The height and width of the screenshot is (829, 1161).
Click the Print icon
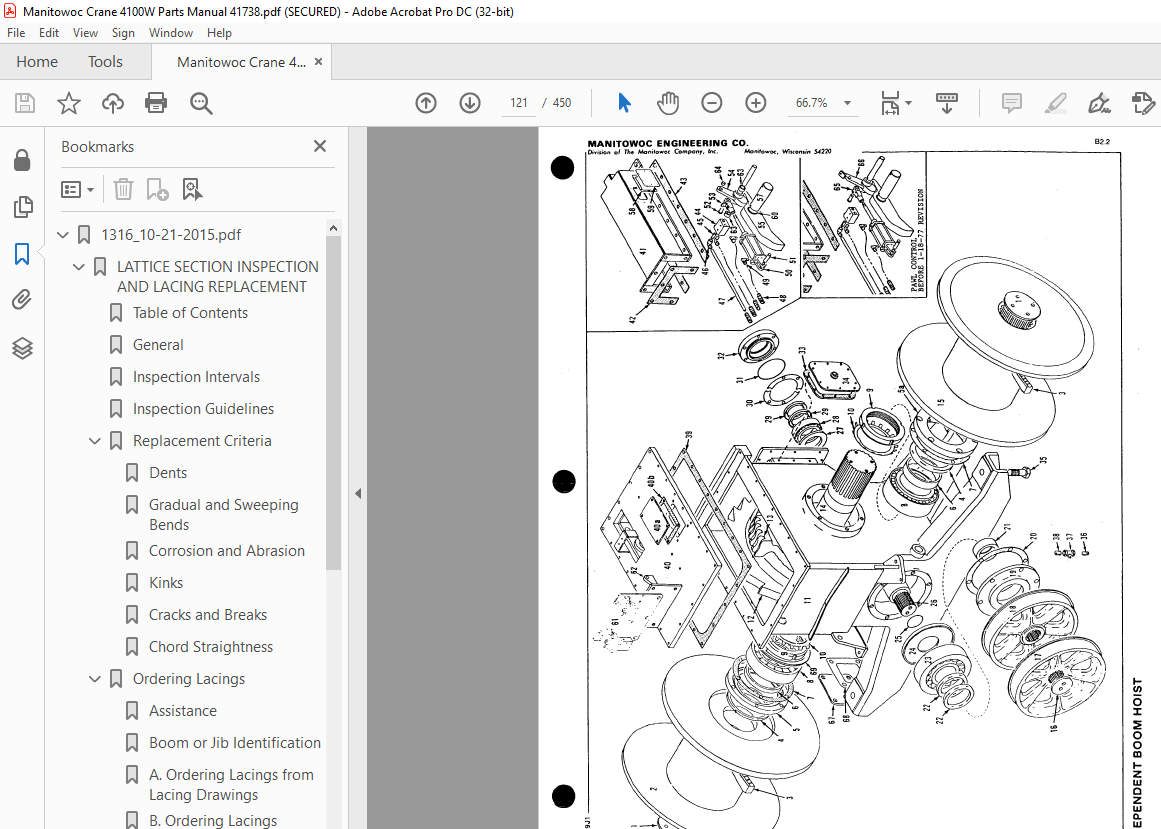click(156, 103)
